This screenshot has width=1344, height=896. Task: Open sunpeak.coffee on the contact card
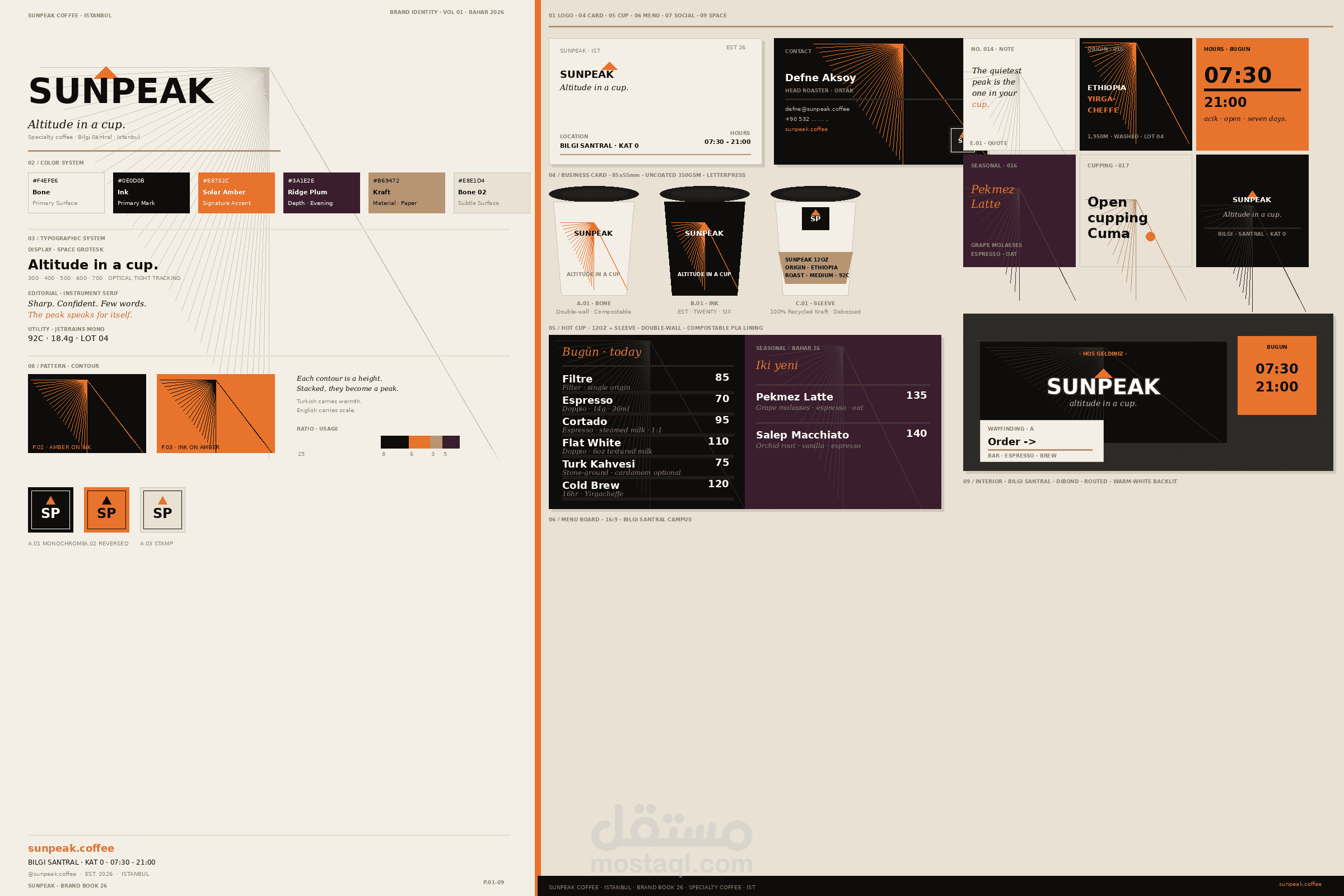click(806, 129)
